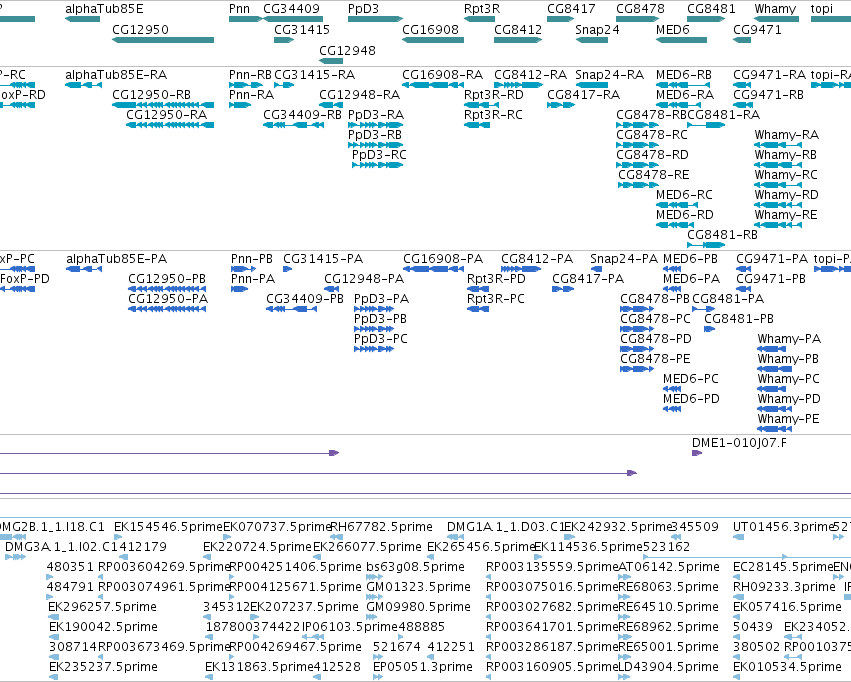Click the CG16908 gene label
This screenshot has width=851, height=682.
click(x=430, y=29)
